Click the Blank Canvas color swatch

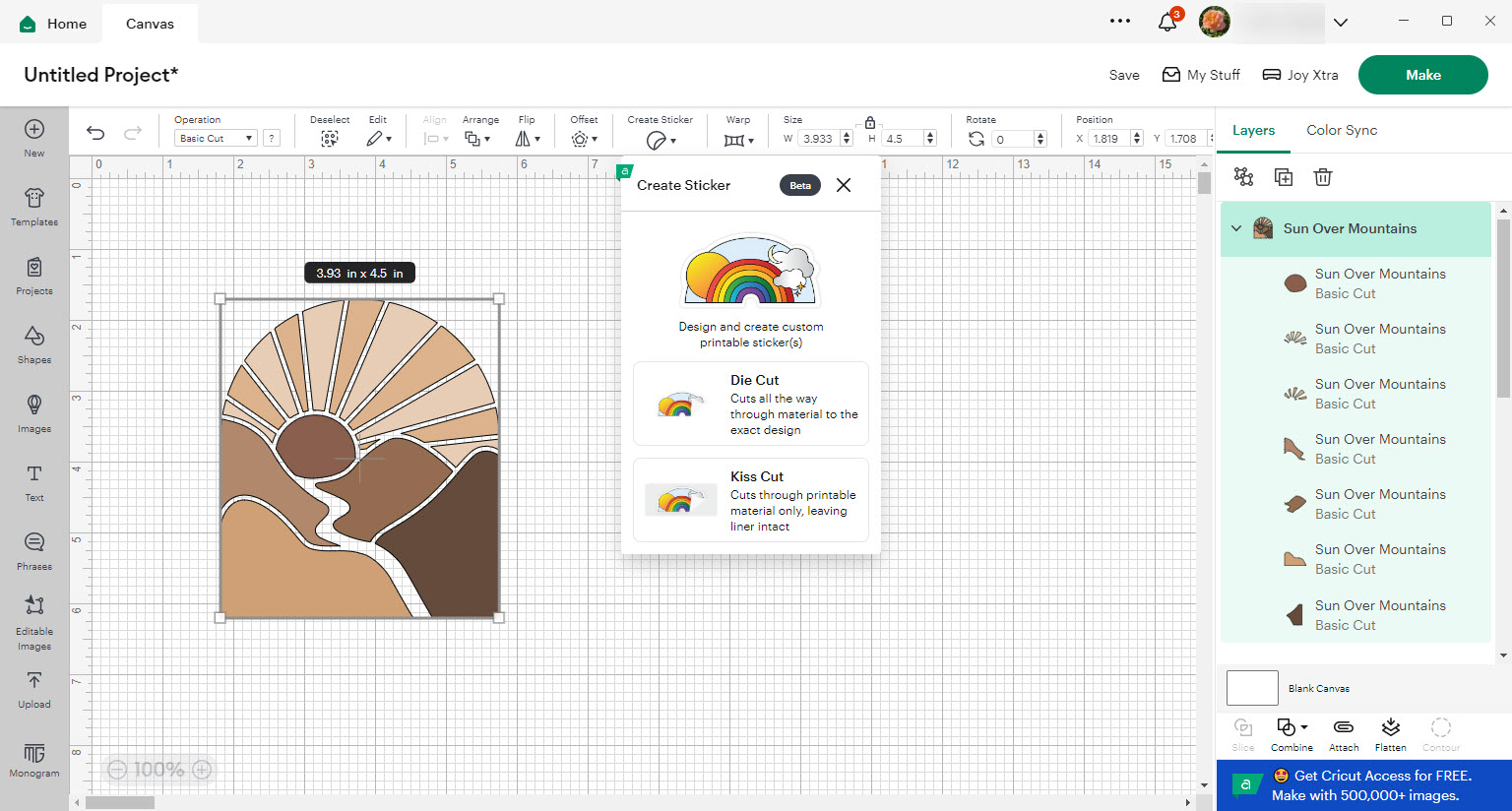tap(1251, 688)
